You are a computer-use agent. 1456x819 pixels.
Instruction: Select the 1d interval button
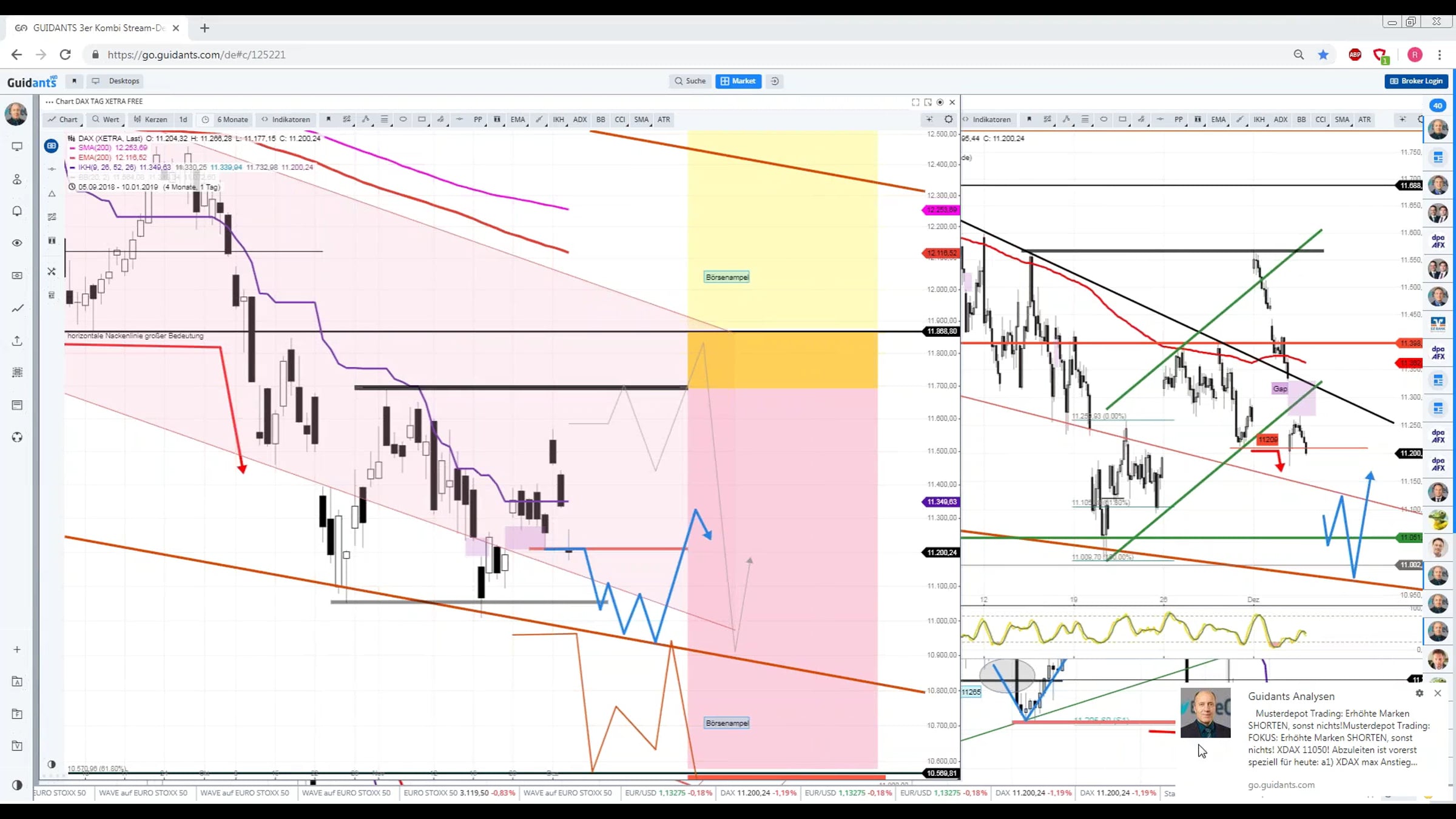[183, 120]
